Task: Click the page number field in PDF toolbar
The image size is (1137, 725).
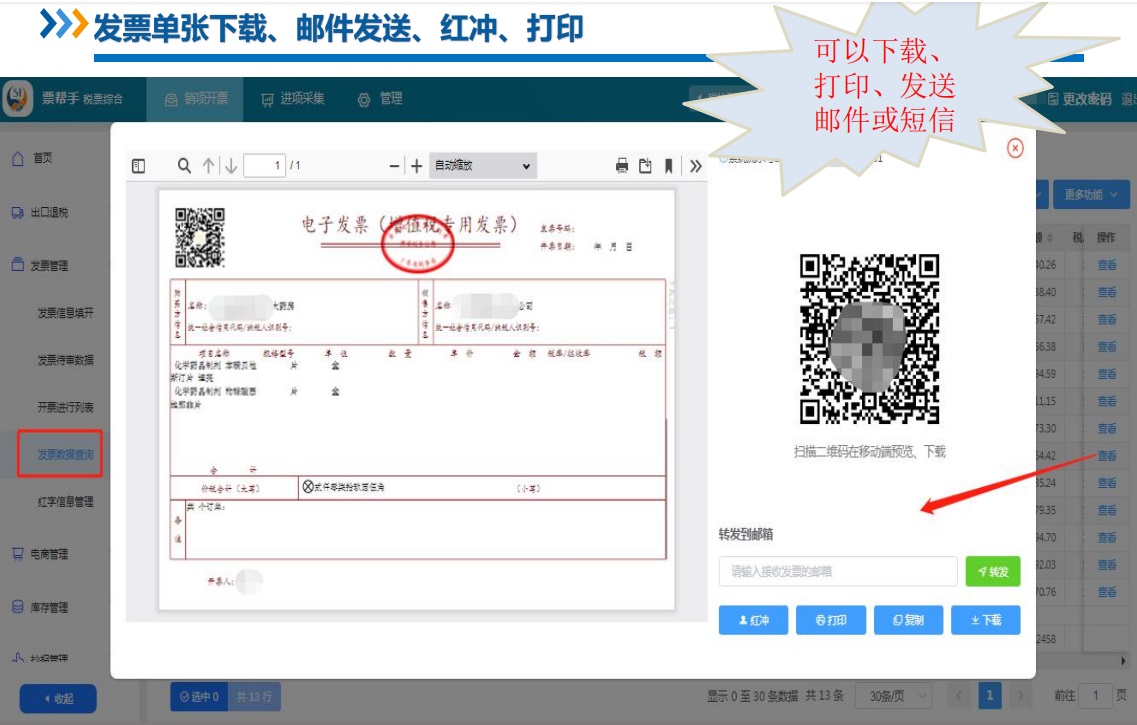Action: [264, 165]
